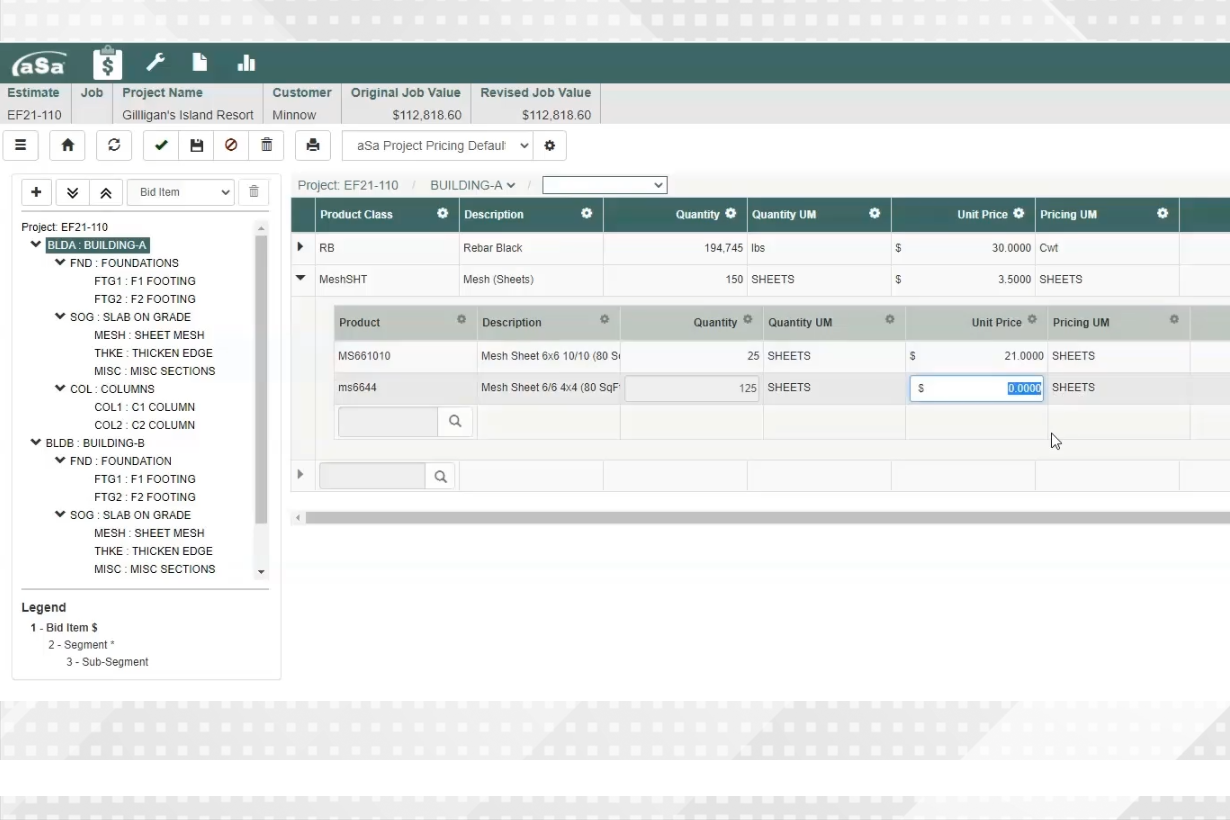The image size is (1230, 820).
Task: Open the hamburger menu button
Action: (20, 145)
